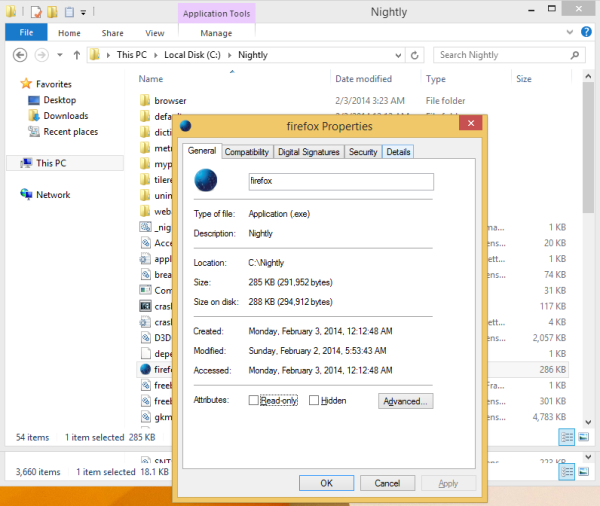Image resolution: width=600 pixels, height=506 pixels.
Task: Click the firefox filename text field
Action: click(341, 181)
